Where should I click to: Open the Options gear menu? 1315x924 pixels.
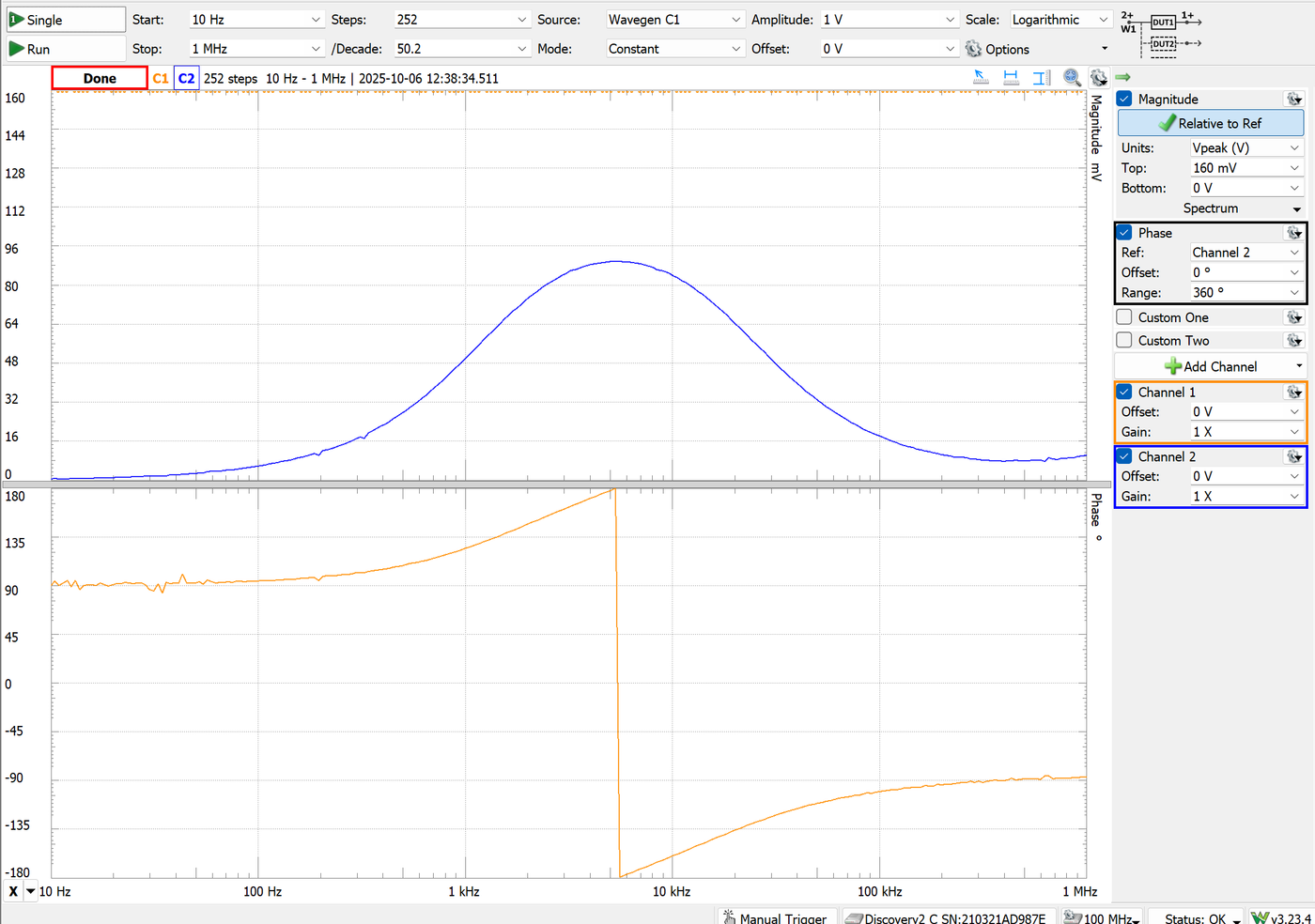click(x=1038, y=49)
